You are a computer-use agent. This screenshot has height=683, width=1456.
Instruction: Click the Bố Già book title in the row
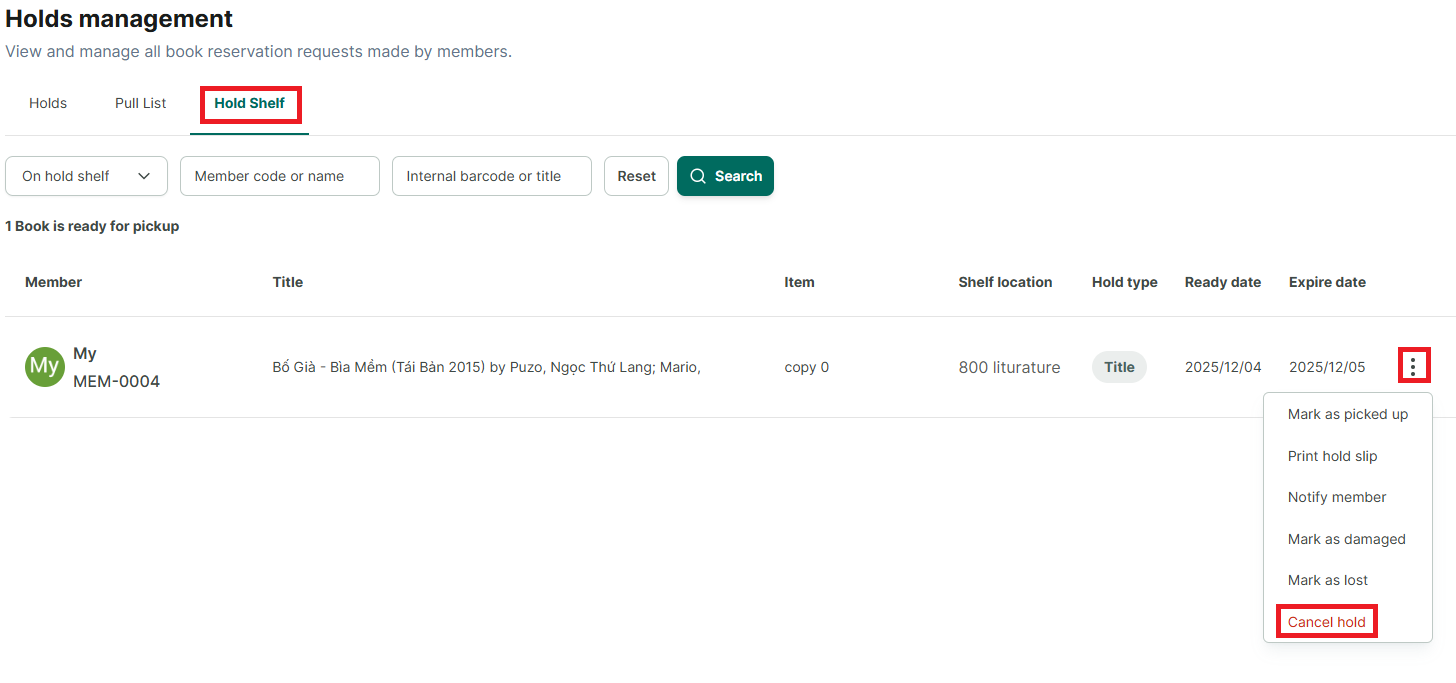(x=486, y=367)
